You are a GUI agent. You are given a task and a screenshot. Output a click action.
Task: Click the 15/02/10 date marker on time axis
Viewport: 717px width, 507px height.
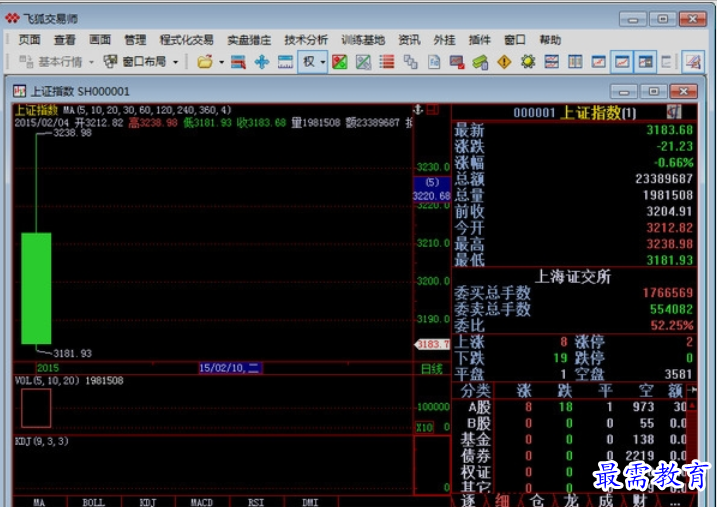[230, 368]
